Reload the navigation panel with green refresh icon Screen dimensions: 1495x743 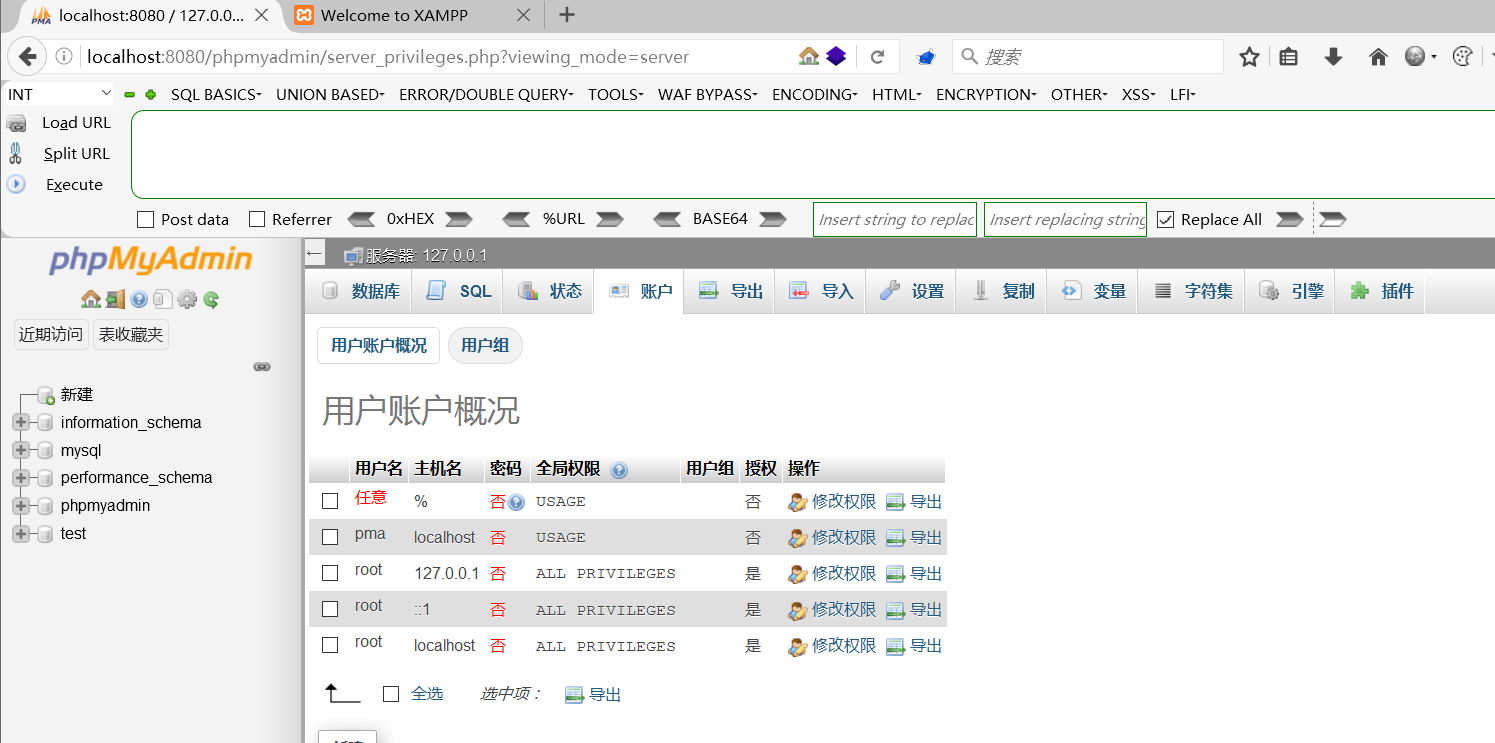tap(211, 299)
